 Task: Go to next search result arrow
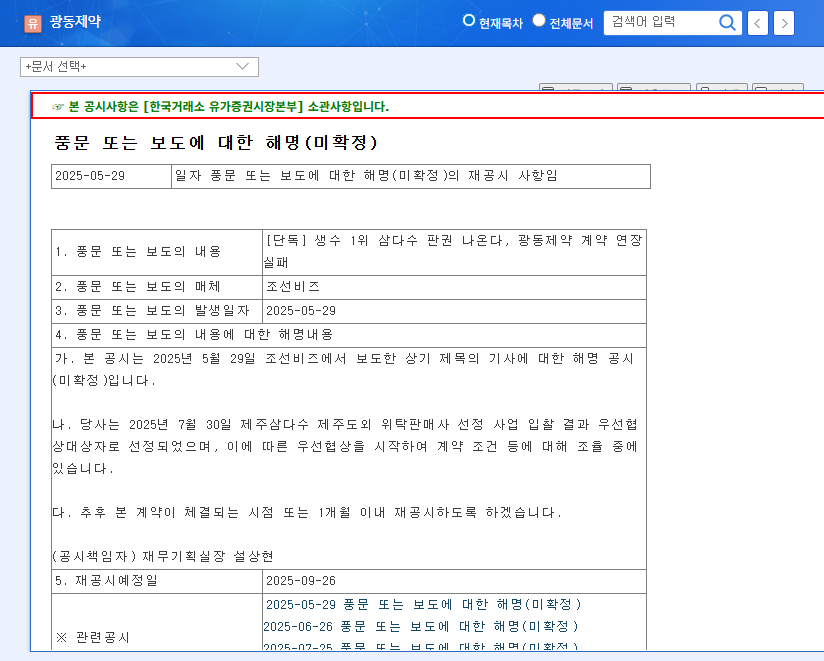click(784, 23)
